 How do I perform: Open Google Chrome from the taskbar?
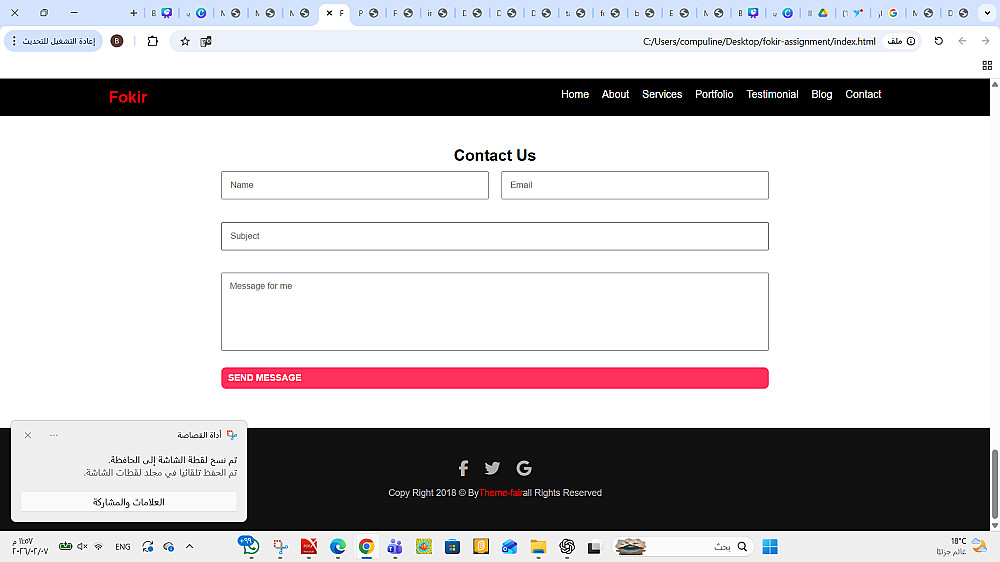click(x=366, y=547)
